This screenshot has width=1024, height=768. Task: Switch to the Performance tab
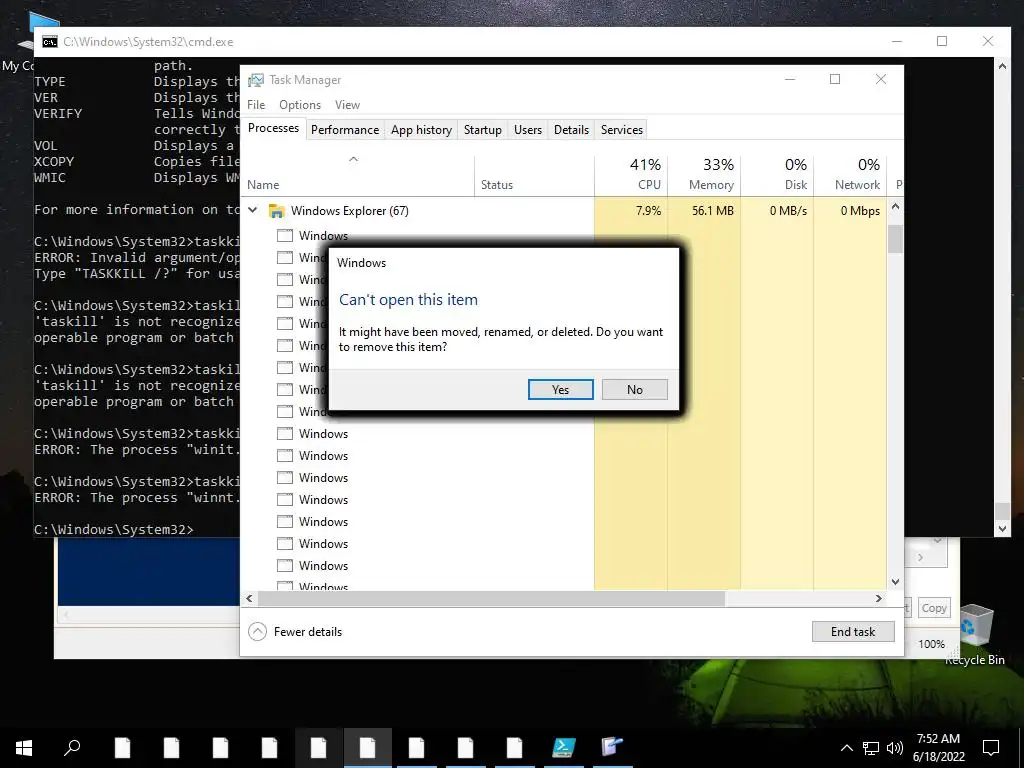pos(345,130)
